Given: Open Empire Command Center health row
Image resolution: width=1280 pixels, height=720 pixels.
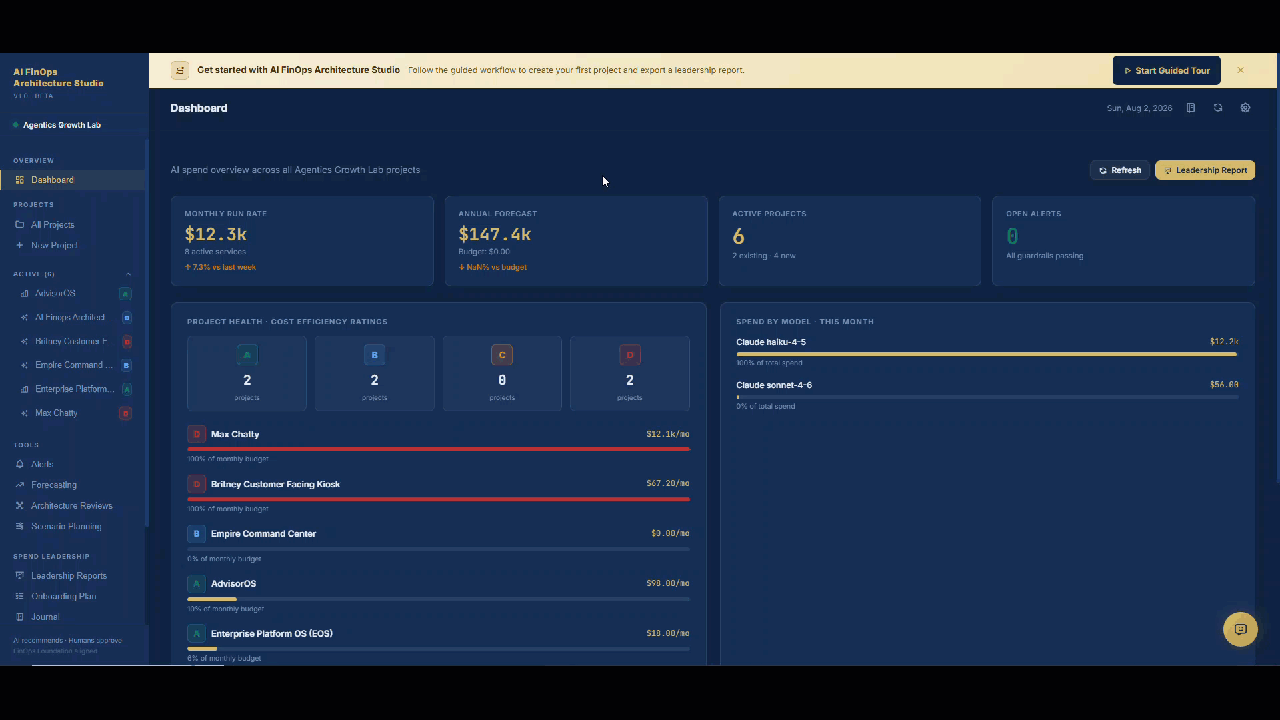Looking at the screenshot, I should (438, 544).
